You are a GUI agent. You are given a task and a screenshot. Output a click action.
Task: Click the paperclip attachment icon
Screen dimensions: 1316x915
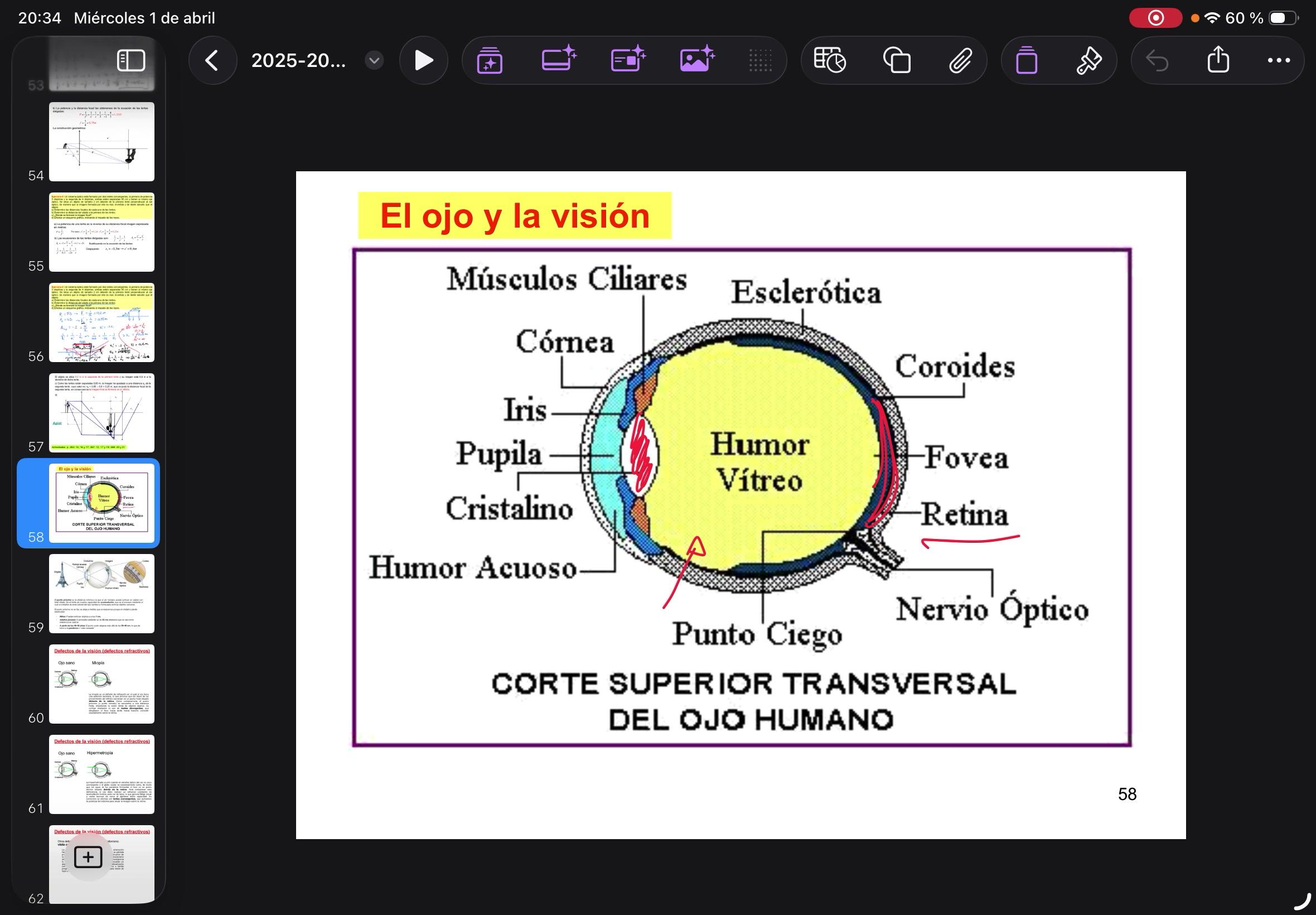pyautogui.click(x=960, y=60)
